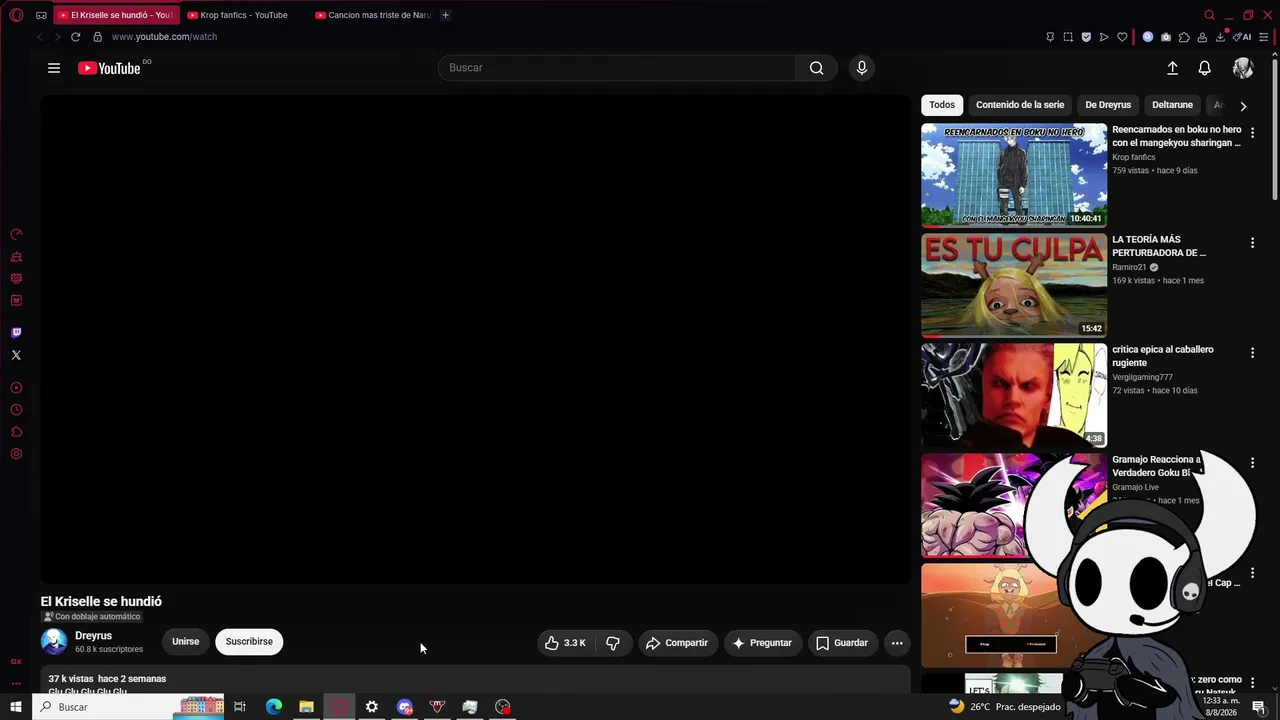1280x720 pixels.
Task: Open the Dreyrus channel name link
Action: 93,636
